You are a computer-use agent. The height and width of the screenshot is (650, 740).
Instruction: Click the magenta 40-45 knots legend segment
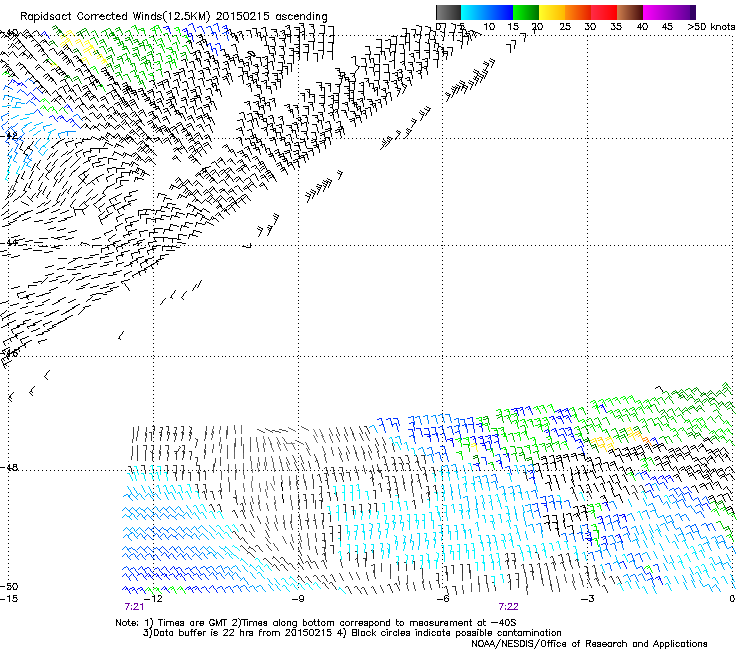(656, 12)
